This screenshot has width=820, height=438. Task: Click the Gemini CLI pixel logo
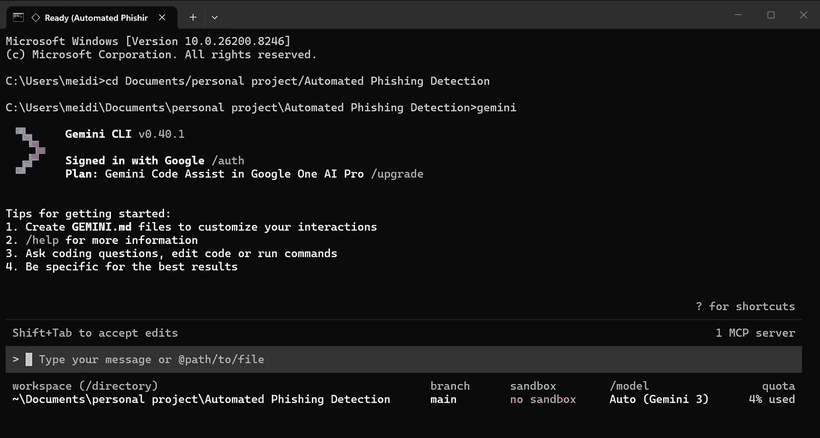(x=30, y=151)
